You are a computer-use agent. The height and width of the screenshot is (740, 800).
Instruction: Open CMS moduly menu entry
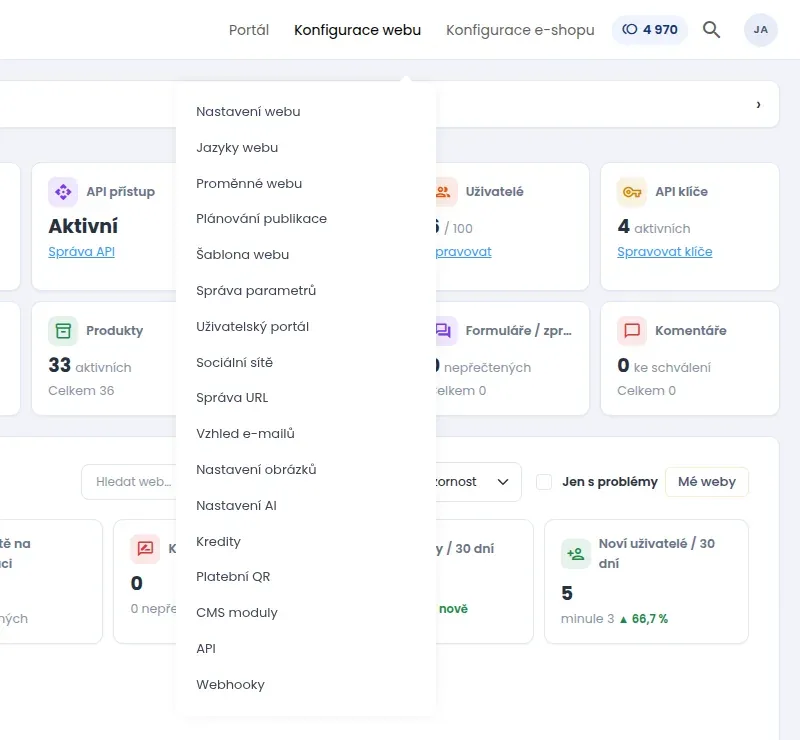click(x=237, y=612)
